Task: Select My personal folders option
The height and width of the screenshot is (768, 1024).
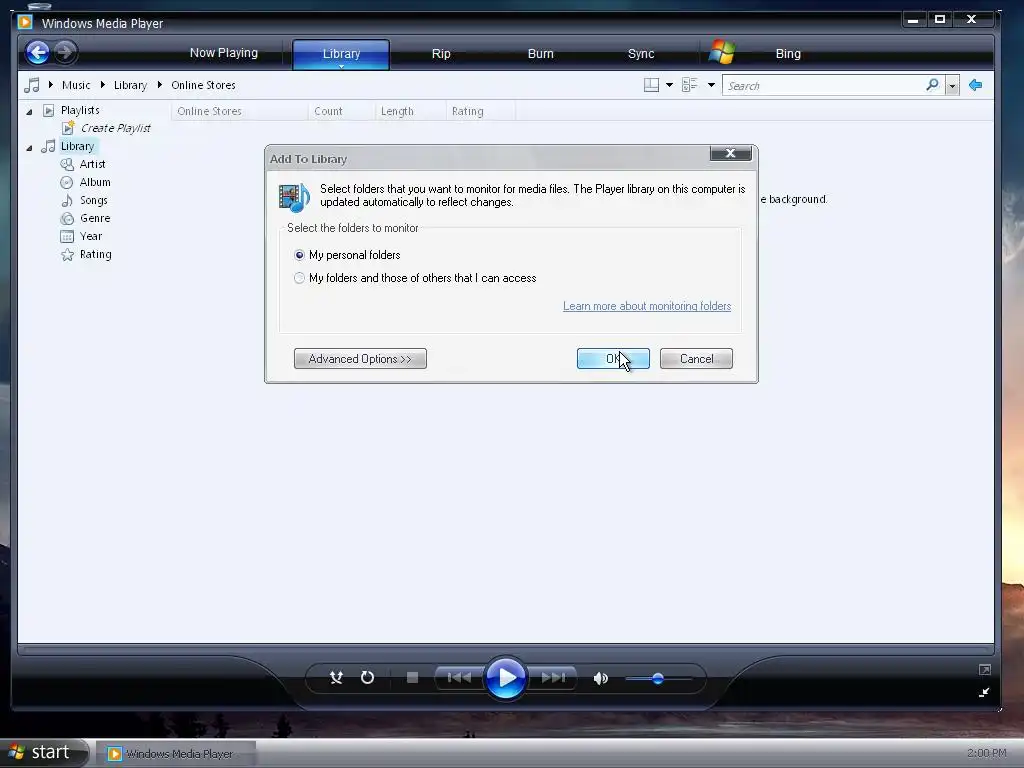Action: [347, 255]
